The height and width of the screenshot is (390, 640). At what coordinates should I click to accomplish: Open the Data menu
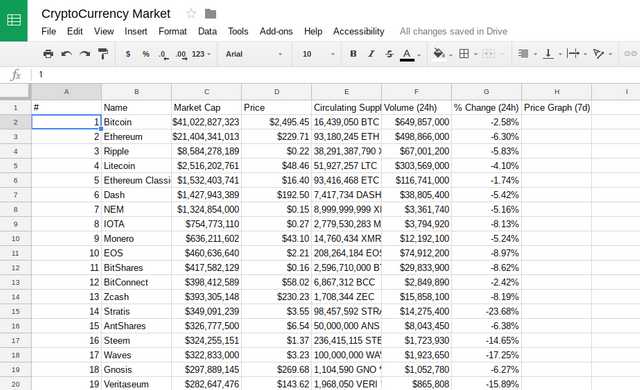(x=207, y=31)
